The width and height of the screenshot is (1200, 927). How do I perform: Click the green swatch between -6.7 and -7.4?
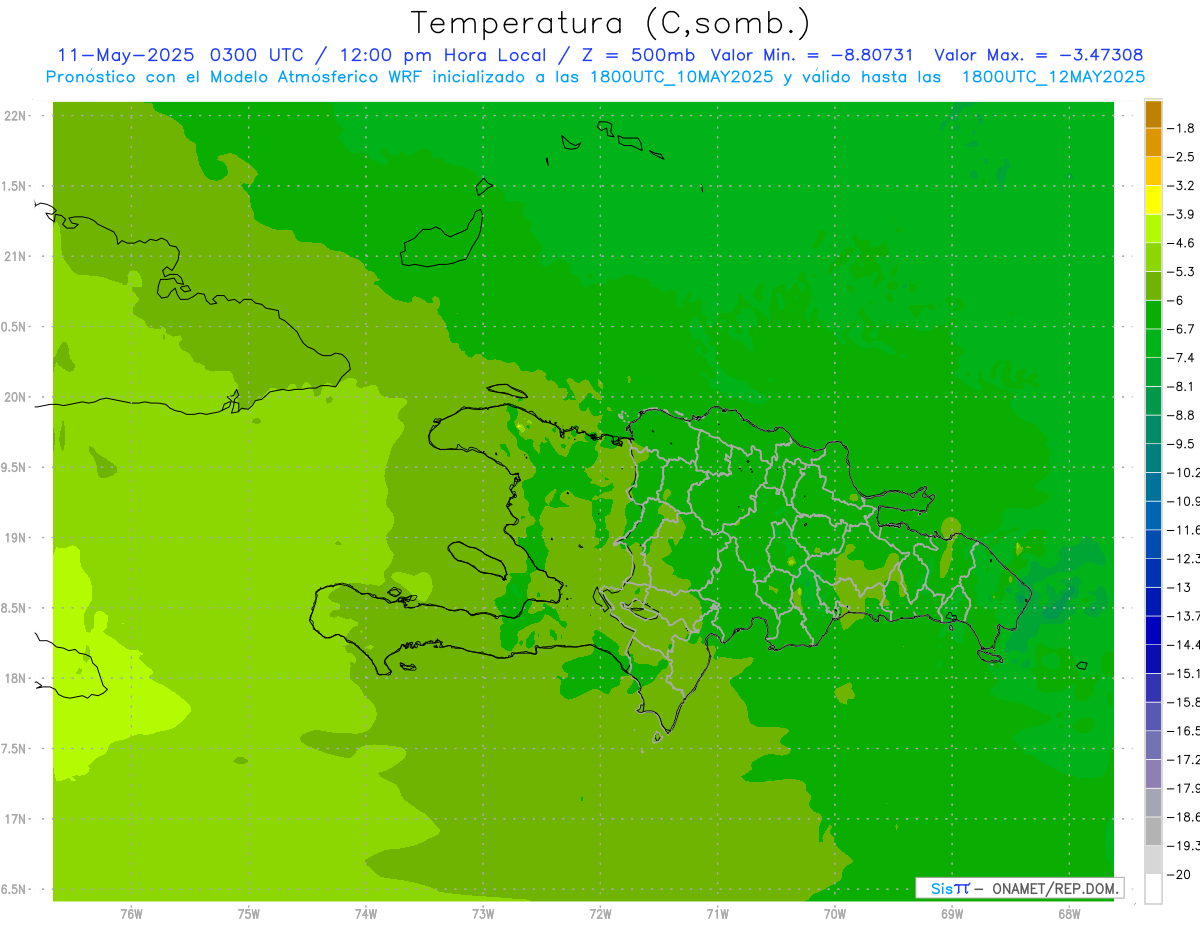(1153, 342)
